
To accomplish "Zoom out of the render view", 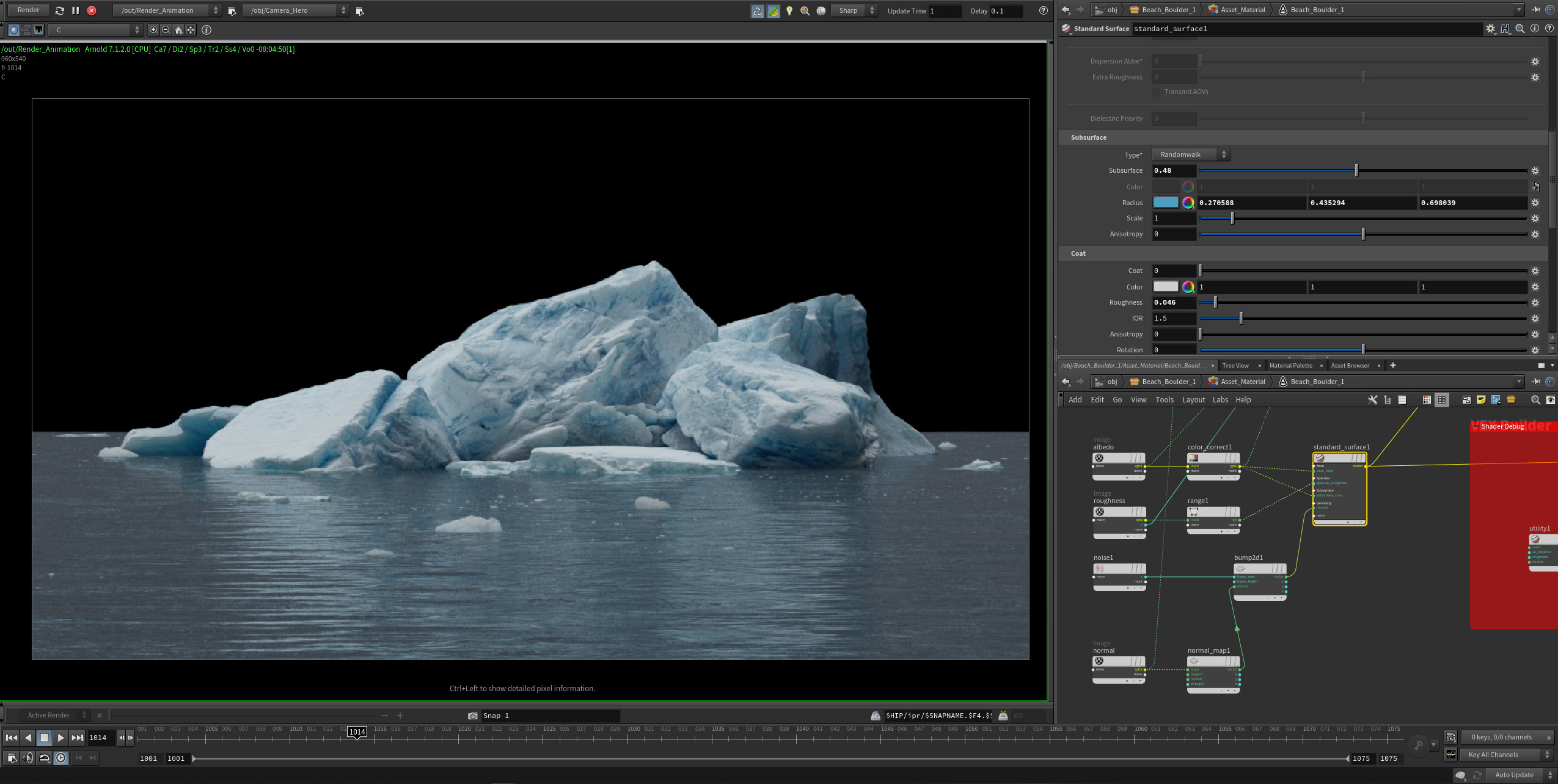I will point(166,30).
